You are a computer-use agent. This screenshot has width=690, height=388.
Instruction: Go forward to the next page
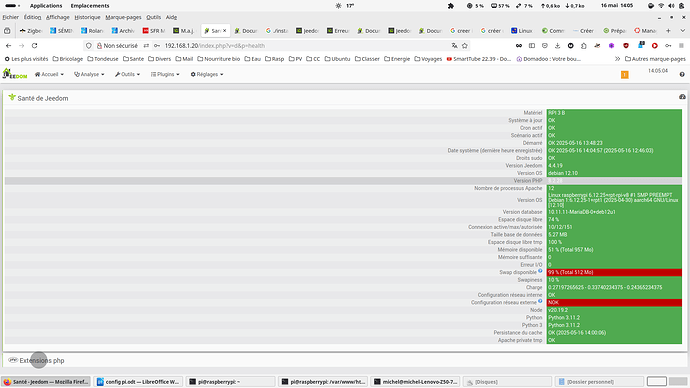pos(21,45)
